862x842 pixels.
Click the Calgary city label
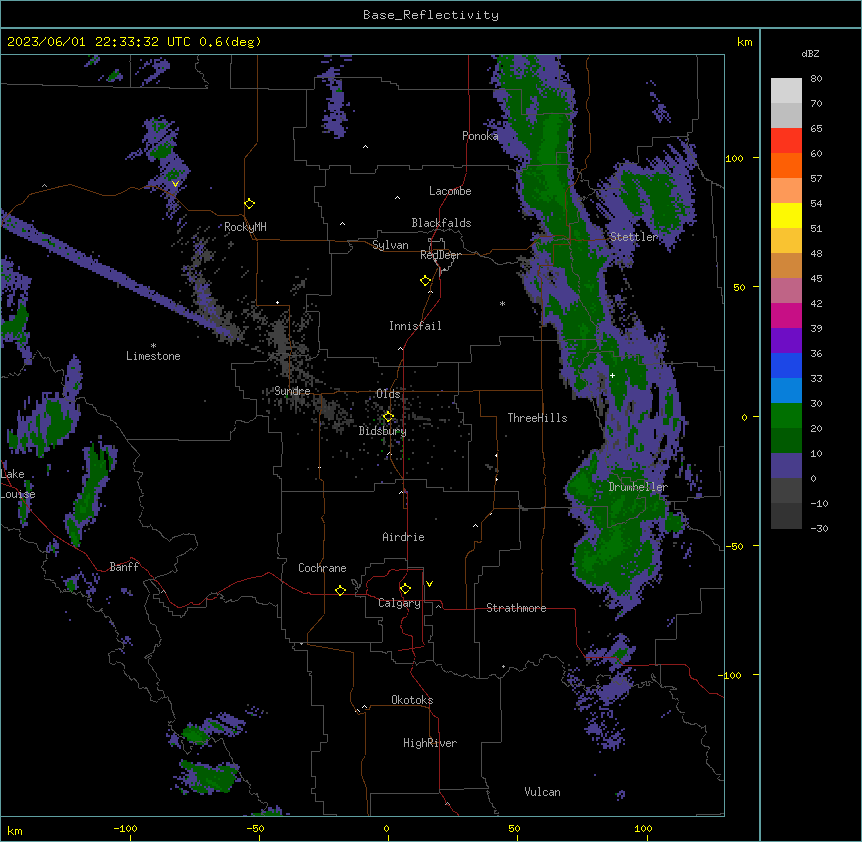[x=399, y=603]
